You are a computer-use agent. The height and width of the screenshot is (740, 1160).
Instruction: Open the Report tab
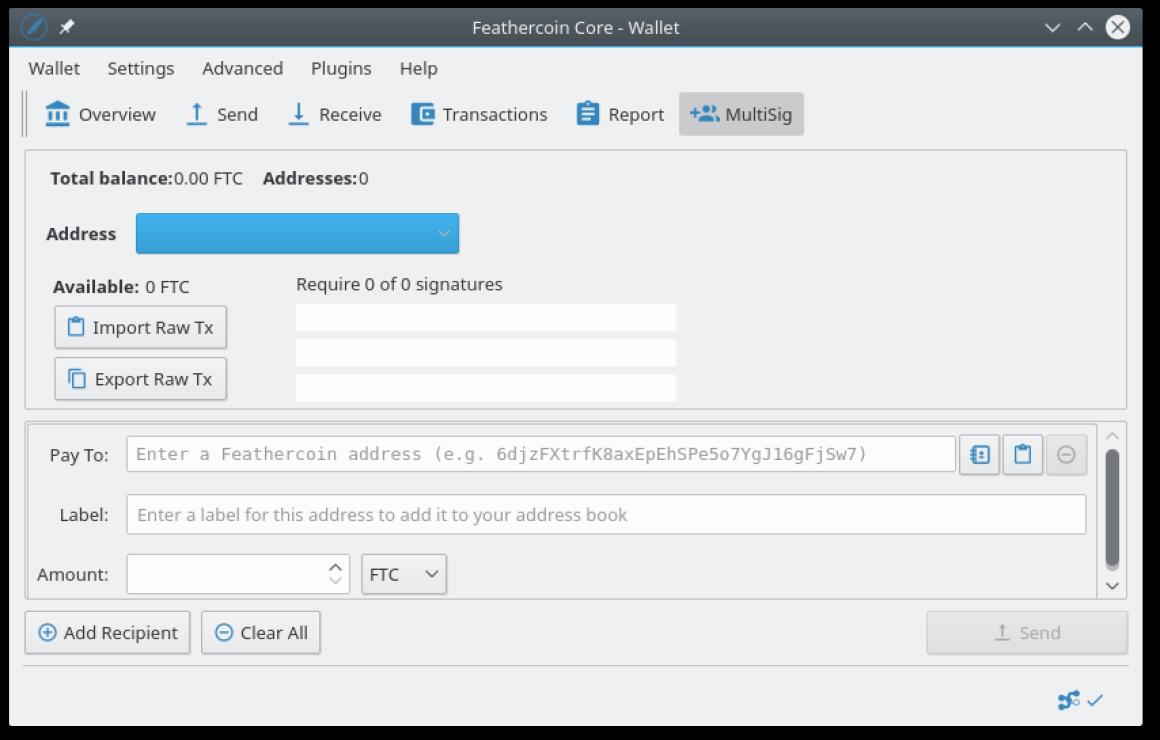tap(620, 115)
